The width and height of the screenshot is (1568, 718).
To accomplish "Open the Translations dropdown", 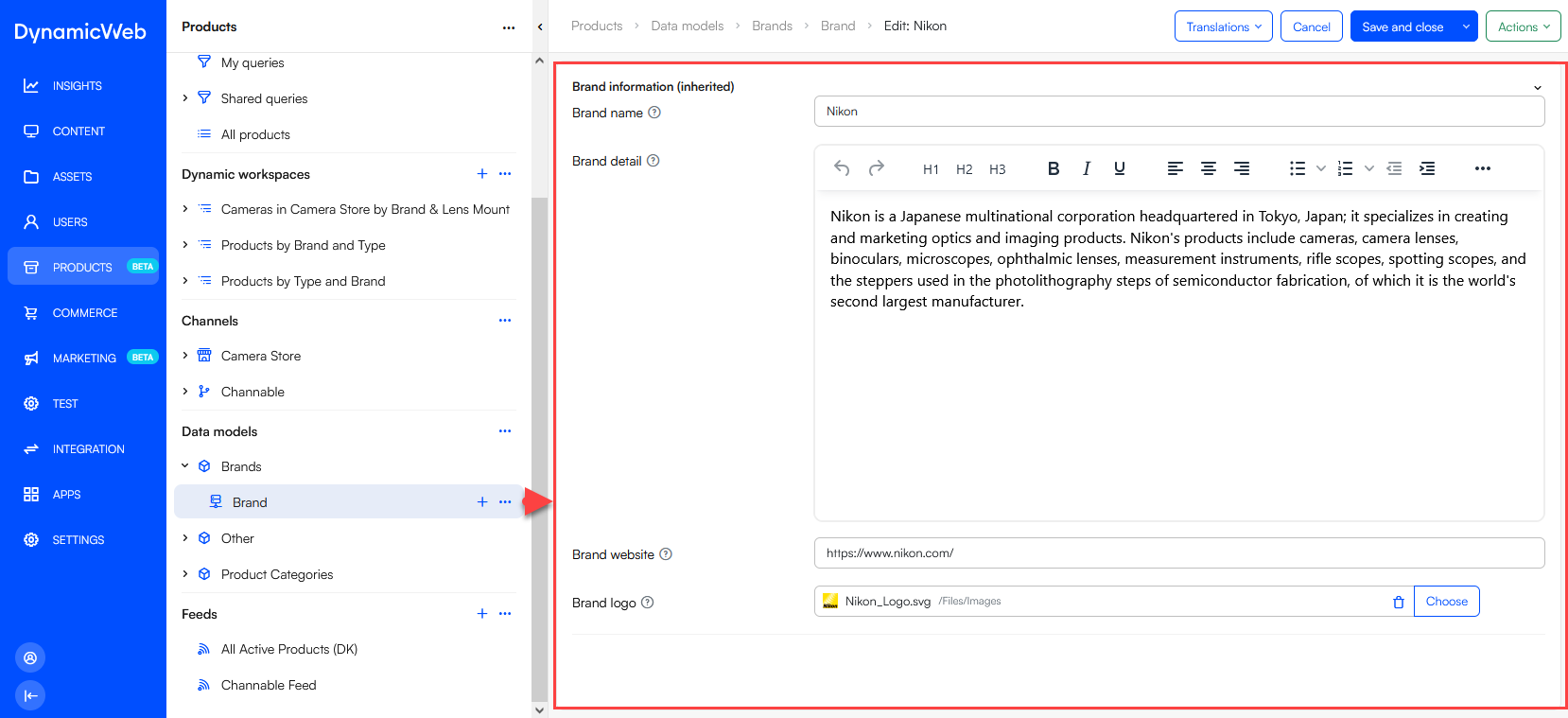I will [1224, 26].
